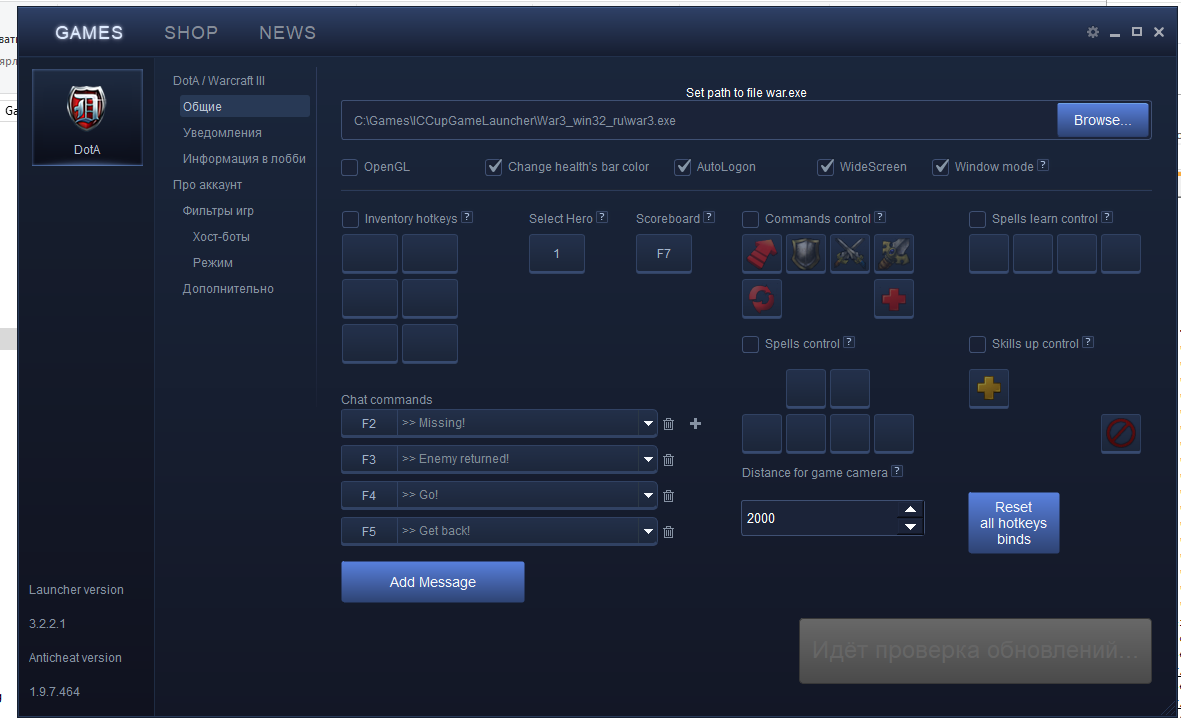Screen dimensions: 1181x718
Task: Delete the F3 Enemy returned! chat command
Action: pos(668,460)
